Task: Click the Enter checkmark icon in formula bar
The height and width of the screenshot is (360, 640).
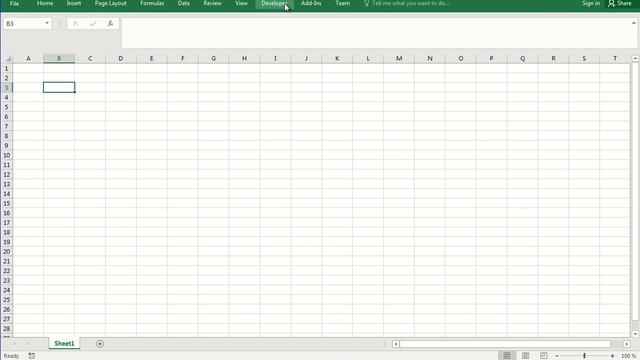Action: (93, 24)
